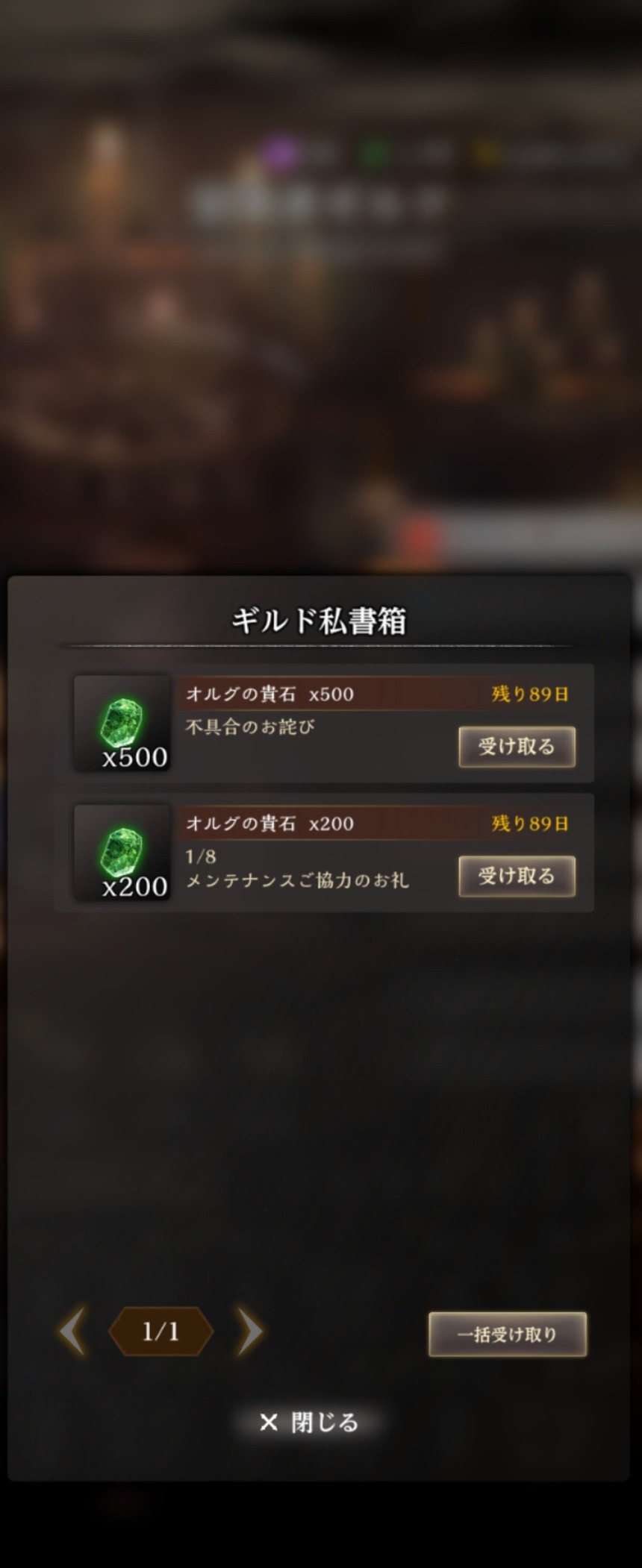Select the オルグの貴石 x200 title bar
The height and width of the screenshot is (1568, 642).
[377, 824]
